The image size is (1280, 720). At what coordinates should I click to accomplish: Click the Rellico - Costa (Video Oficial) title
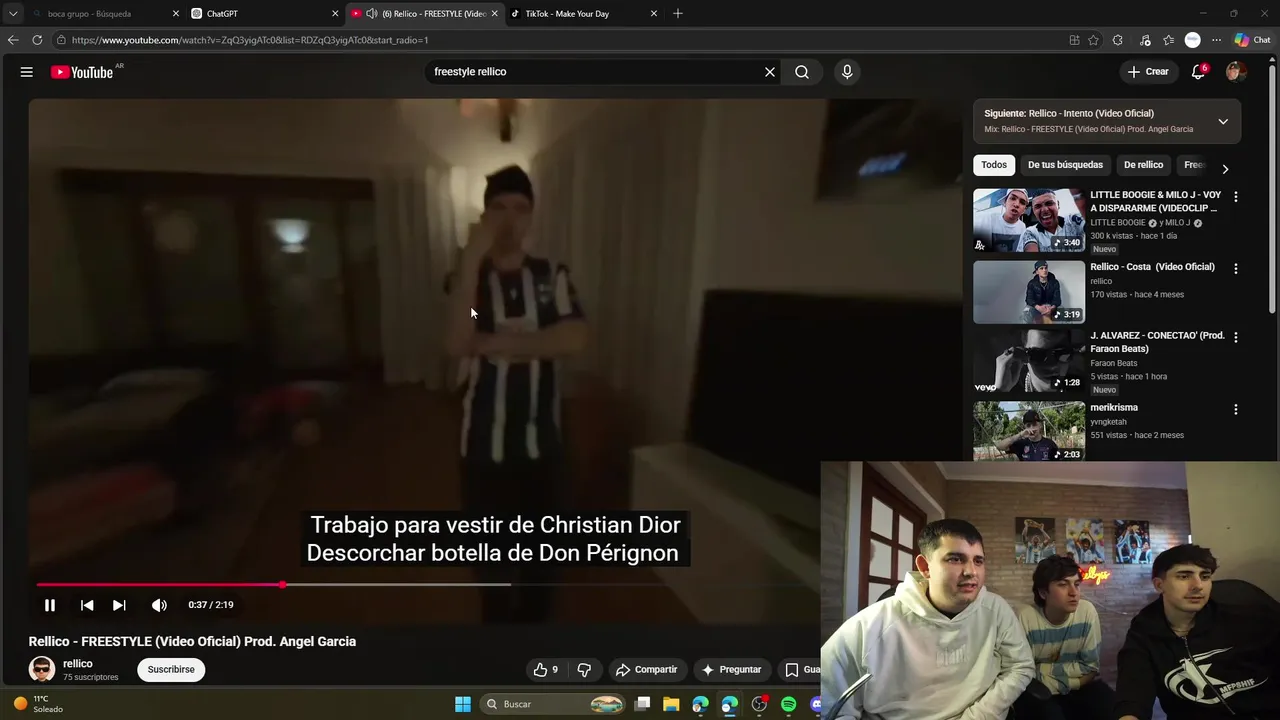[x=1152, y=267]
